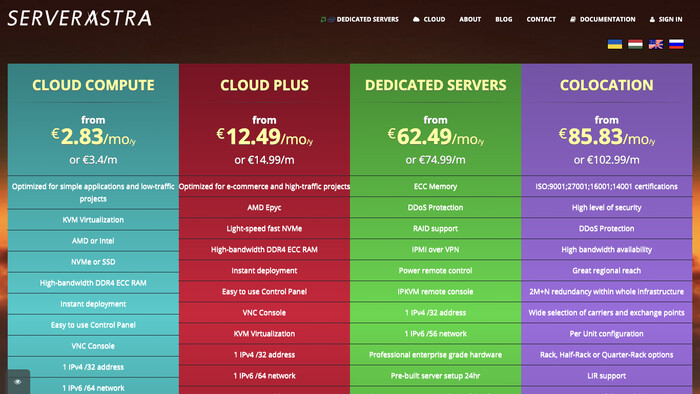This screenshot has width=700, height=394.
Task: Click 'or €14.99/m' monthly price
Action: click(x=264, y=160)
